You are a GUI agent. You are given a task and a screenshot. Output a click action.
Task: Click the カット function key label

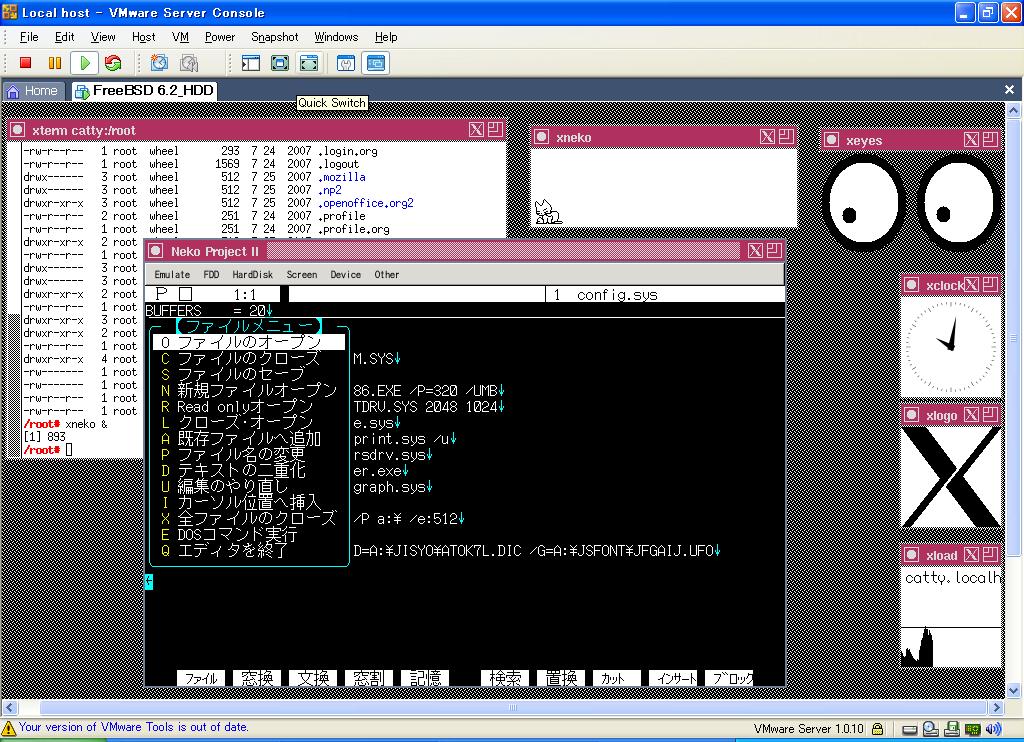pos(617,678)
